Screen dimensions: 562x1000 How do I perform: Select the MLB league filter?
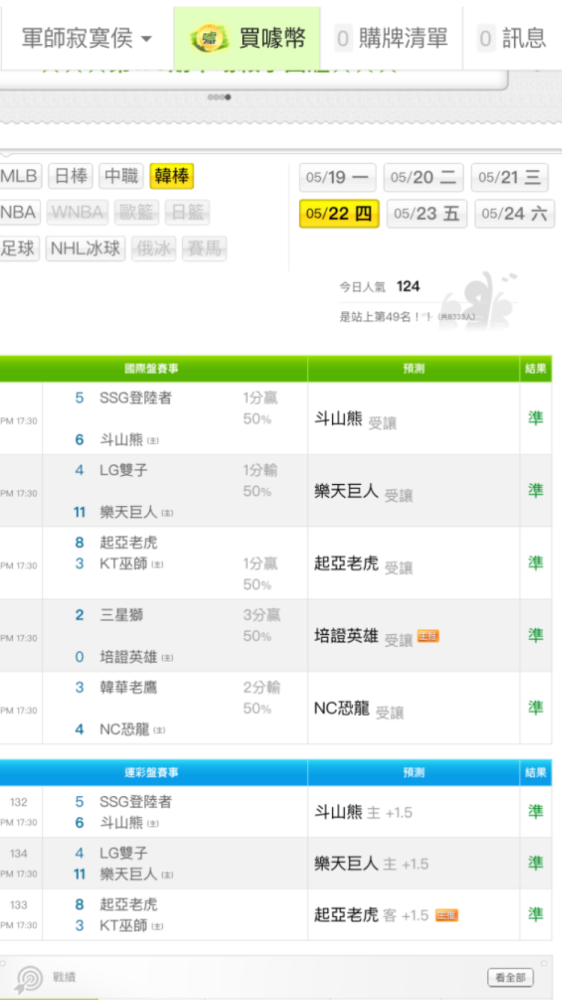(x=20, y=177)
